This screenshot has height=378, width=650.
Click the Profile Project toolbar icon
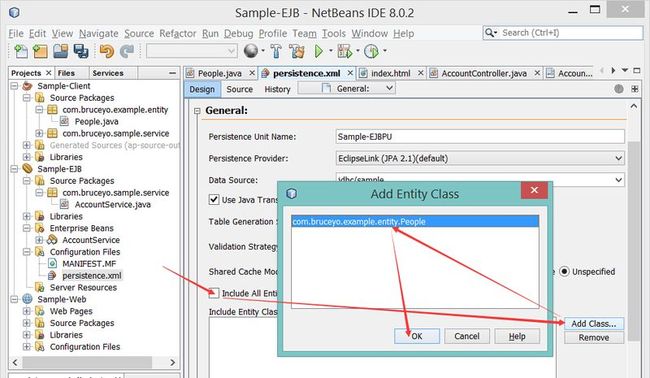pyautogui.click(x=371, y=51)
